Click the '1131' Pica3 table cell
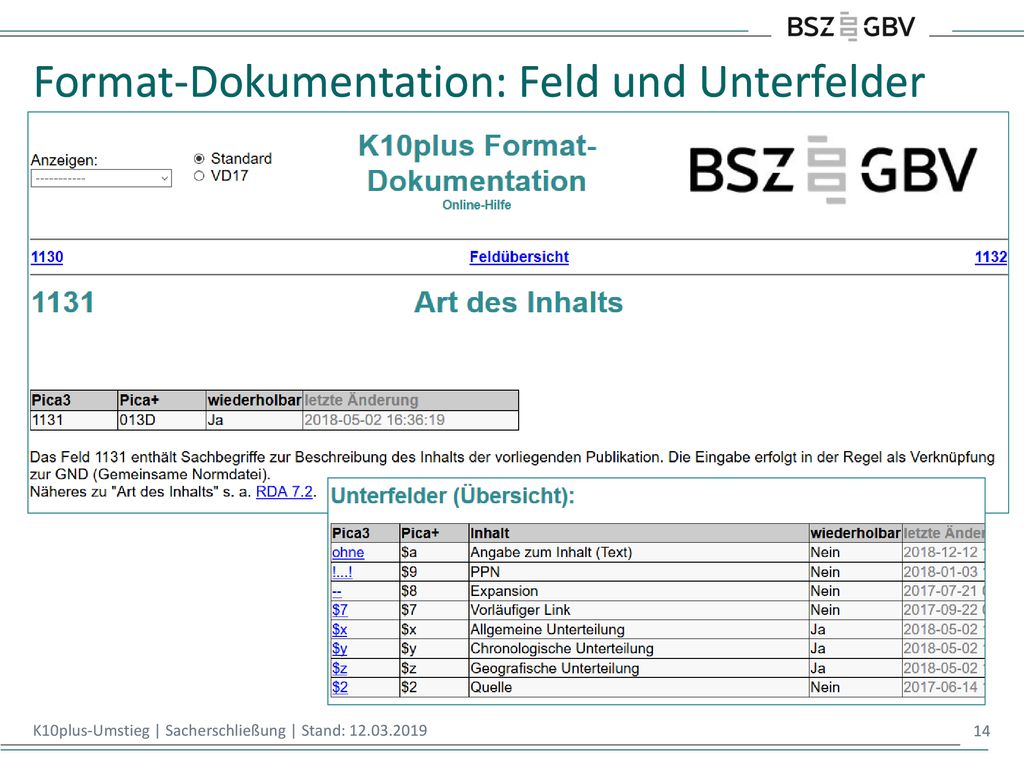The image size is (1024, 768). pos(73,420)
